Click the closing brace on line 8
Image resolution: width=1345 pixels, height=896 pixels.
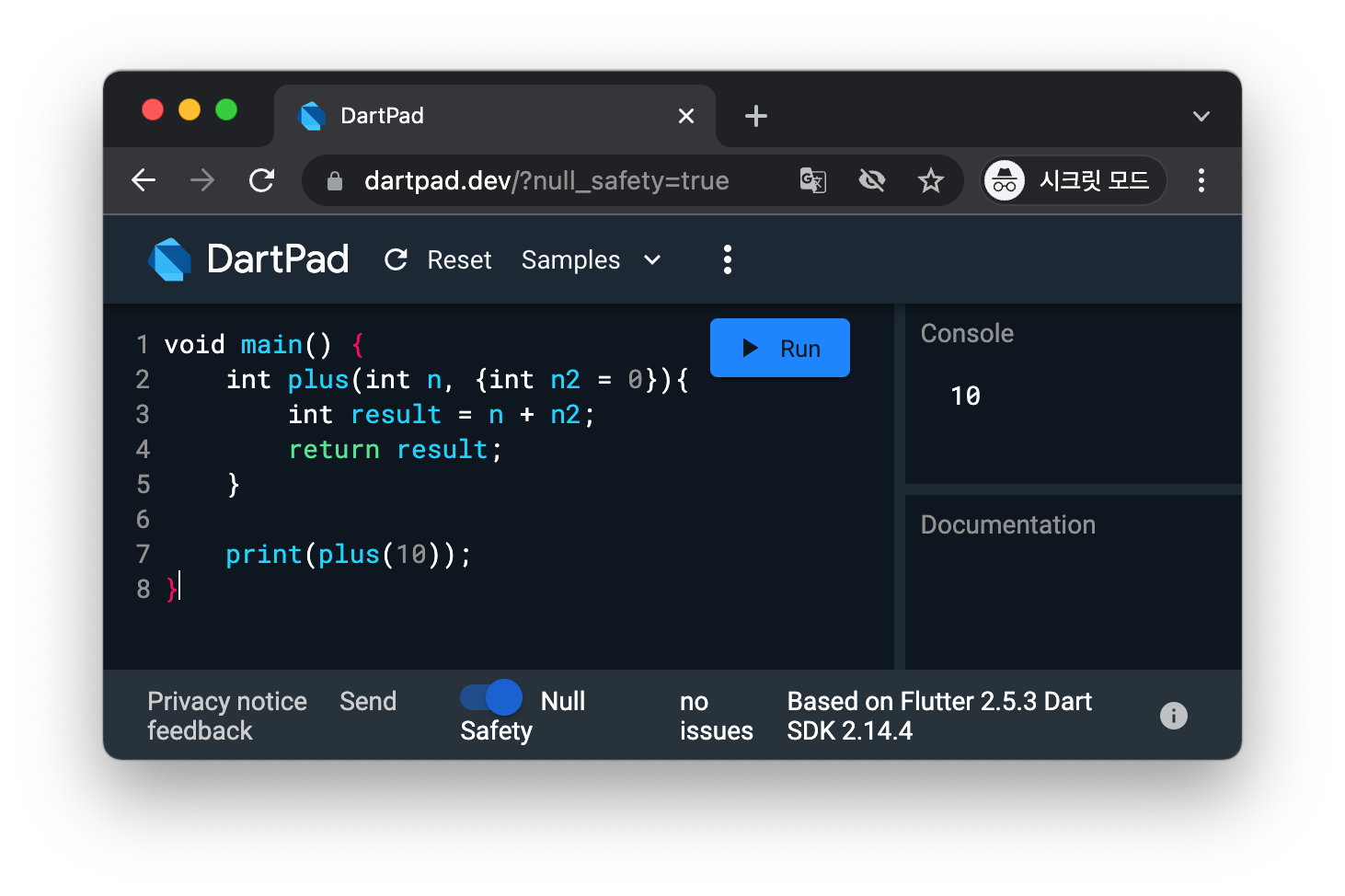171,589
